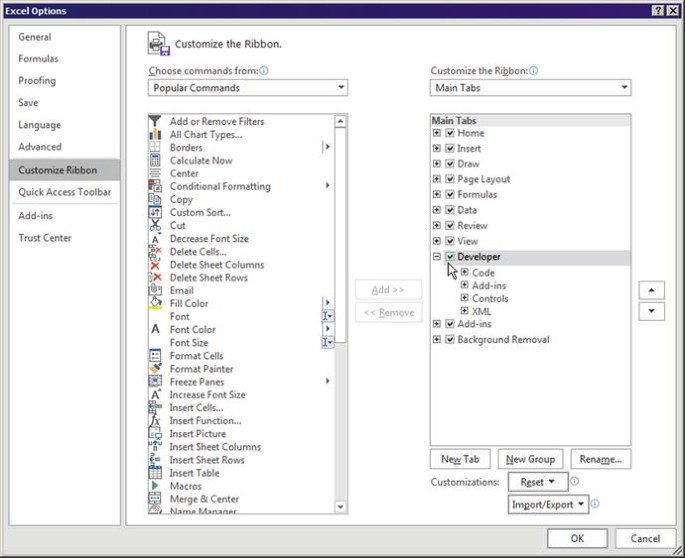Screen dimensions: 685x558
Task: Select the All Chart Types icon
Action: (x=155, y=134)
